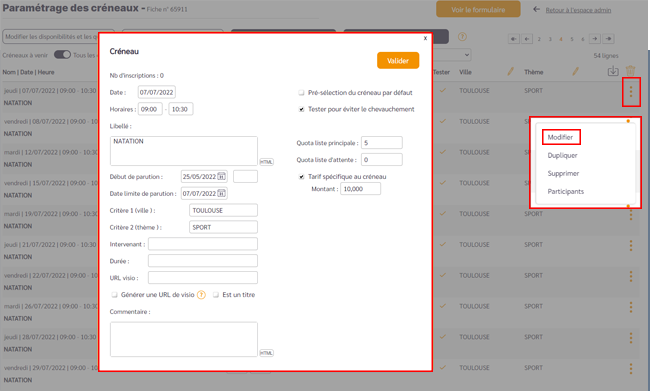Click the Durée field

click(203, 261)
